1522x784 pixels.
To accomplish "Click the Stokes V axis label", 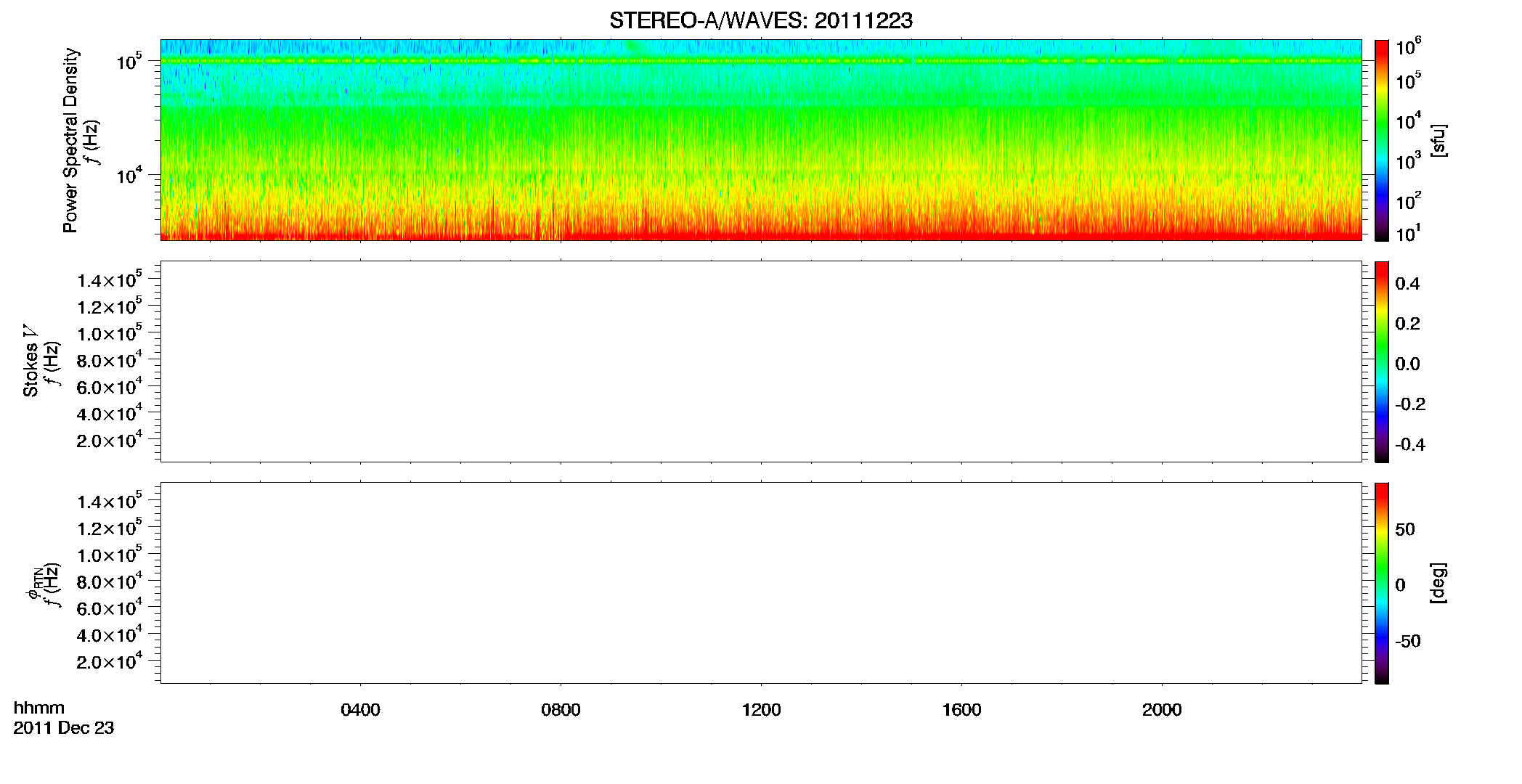I will [x=30, y=361].
